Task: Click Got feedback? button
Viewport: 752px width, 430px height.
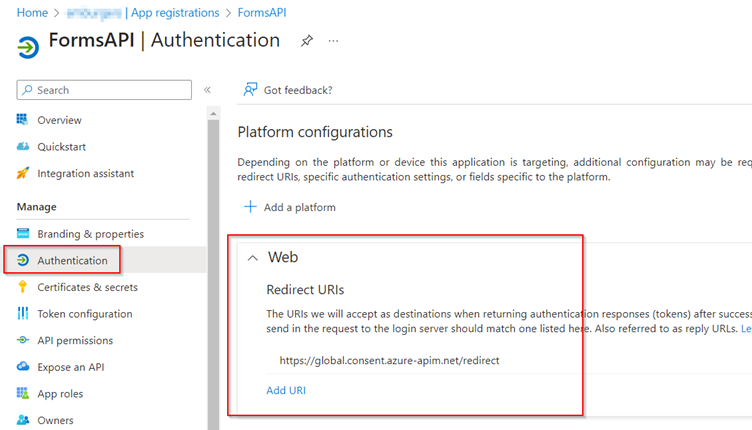Action: pyautogui.click(x=288, y=90)
